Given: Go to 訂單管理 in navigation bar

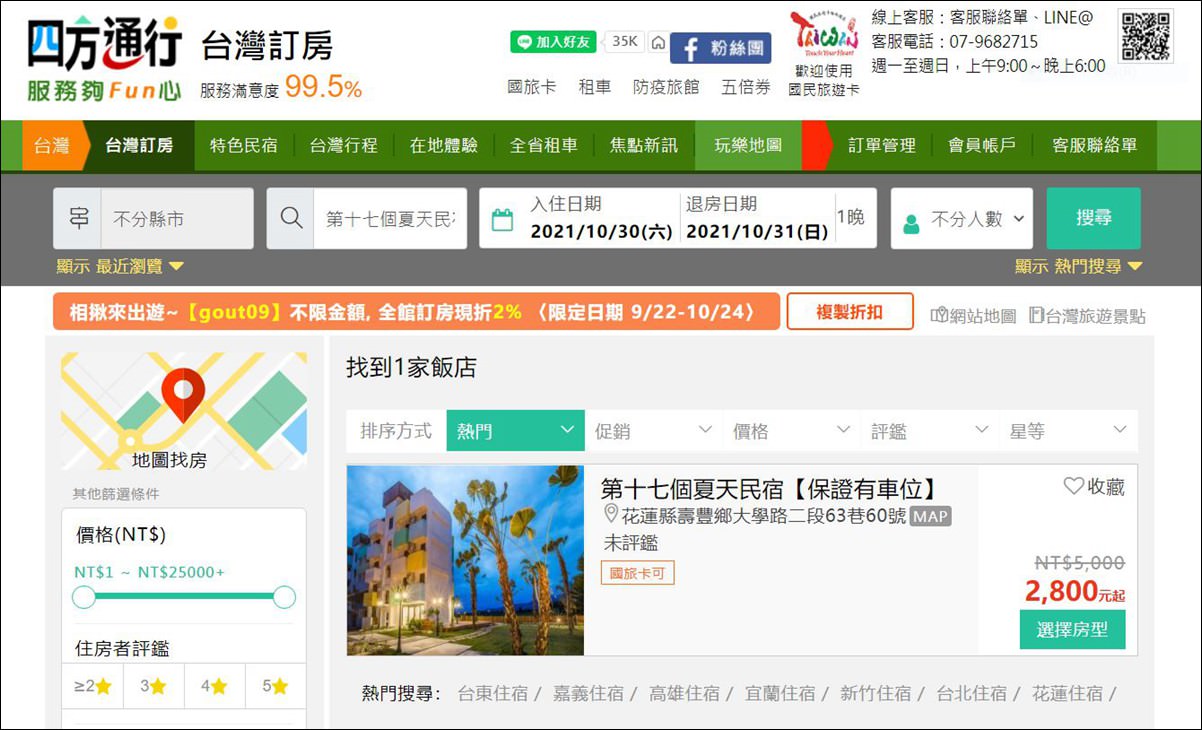Looking at the screenshot, I should (x=881, y=145).
